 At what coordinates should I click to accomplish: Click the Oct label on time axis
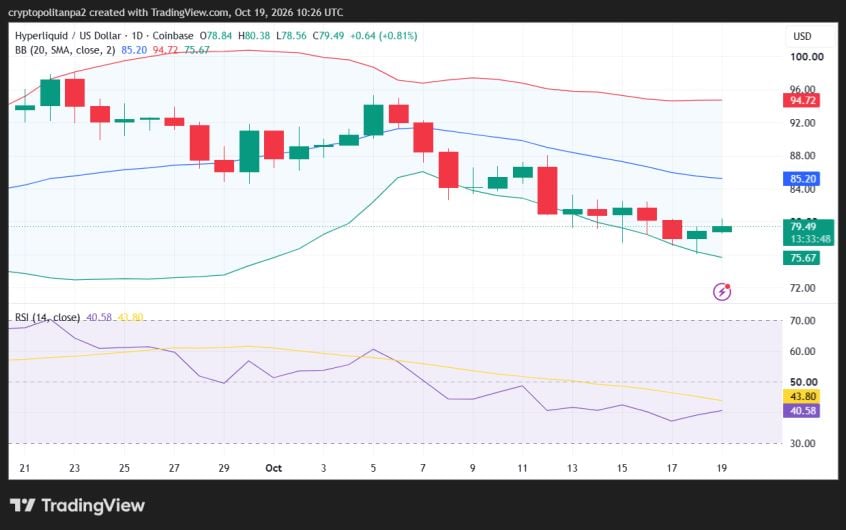(274, 468)
